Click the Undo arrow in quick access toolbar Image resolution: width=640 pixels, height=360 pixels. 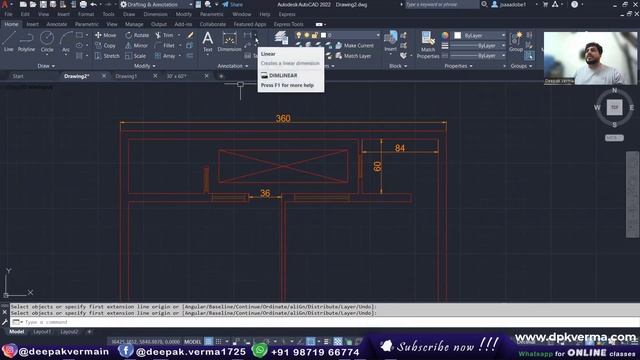(x=93, y=4)
